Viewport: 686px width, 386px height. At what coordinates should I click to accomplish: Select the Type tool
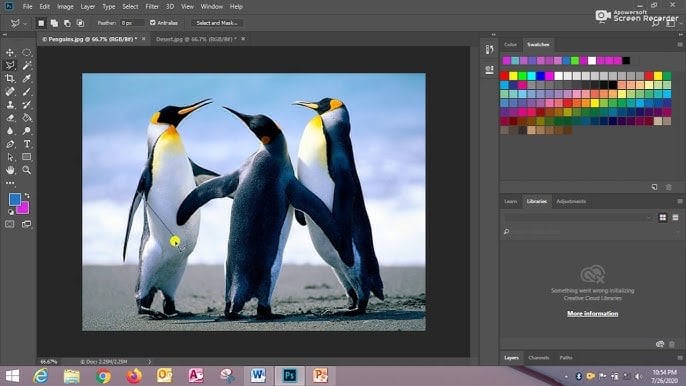coord(27,144)
